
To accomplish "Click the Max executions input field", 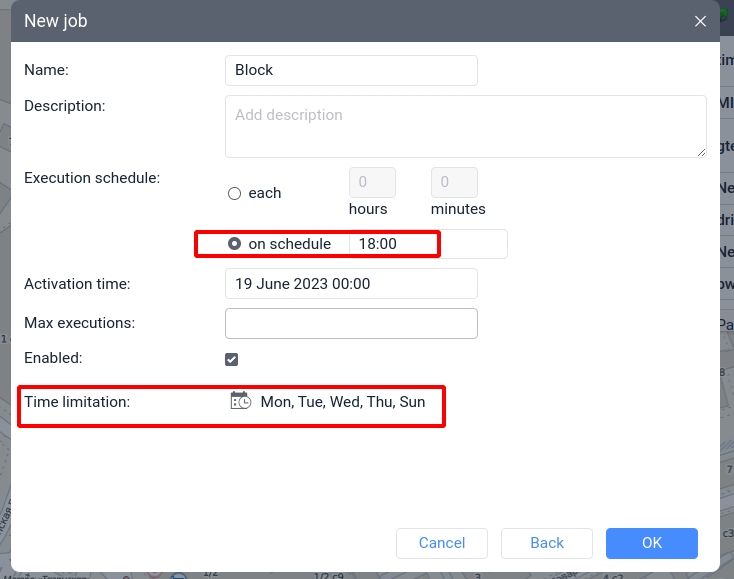I will coord(351,323).
